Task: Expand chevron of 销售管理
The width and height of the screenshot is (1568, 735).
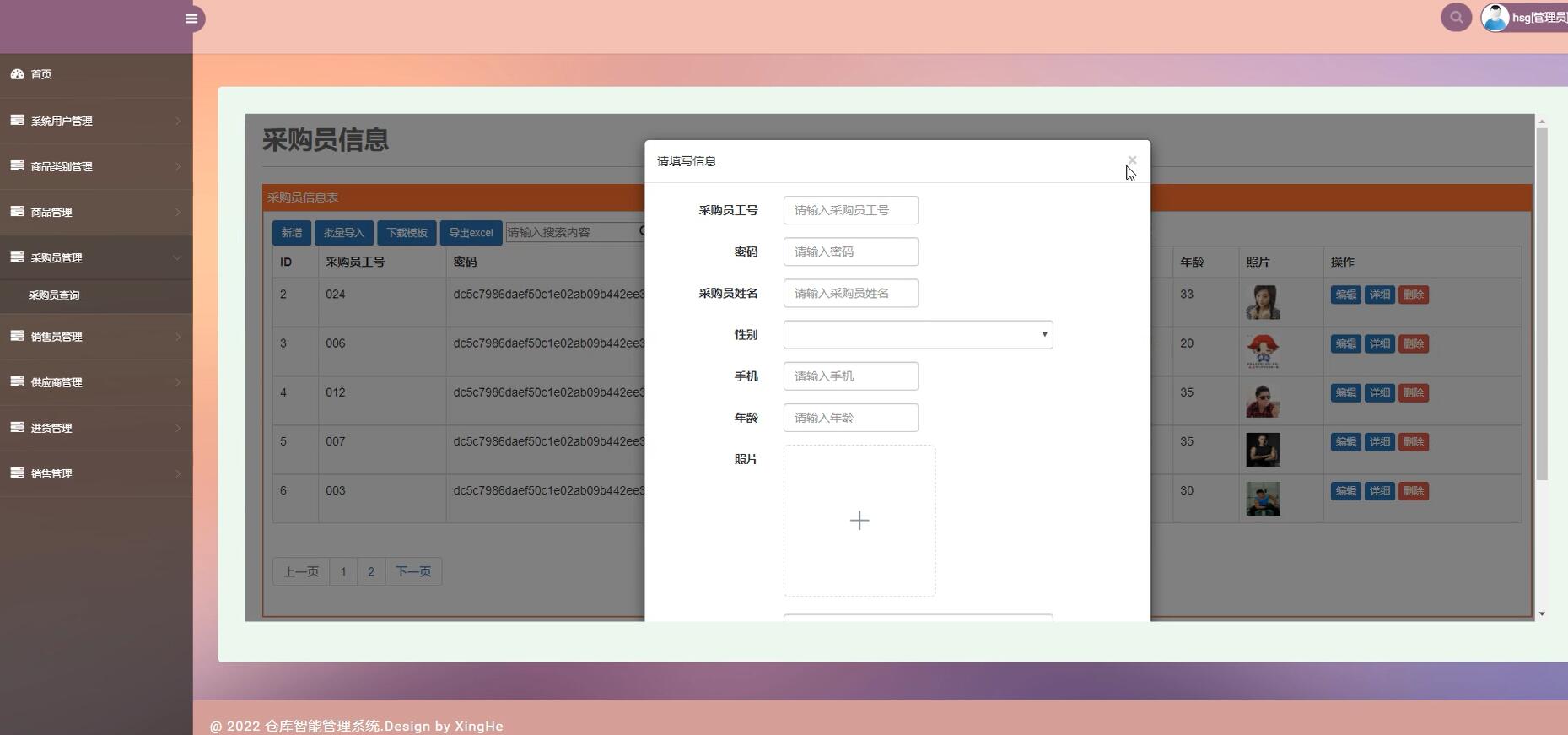Action: click(178, 473)
